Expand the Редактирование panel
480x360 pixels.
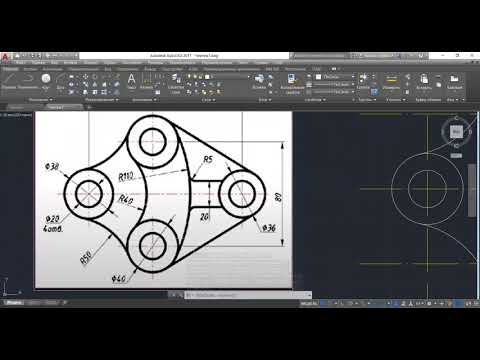102,100
